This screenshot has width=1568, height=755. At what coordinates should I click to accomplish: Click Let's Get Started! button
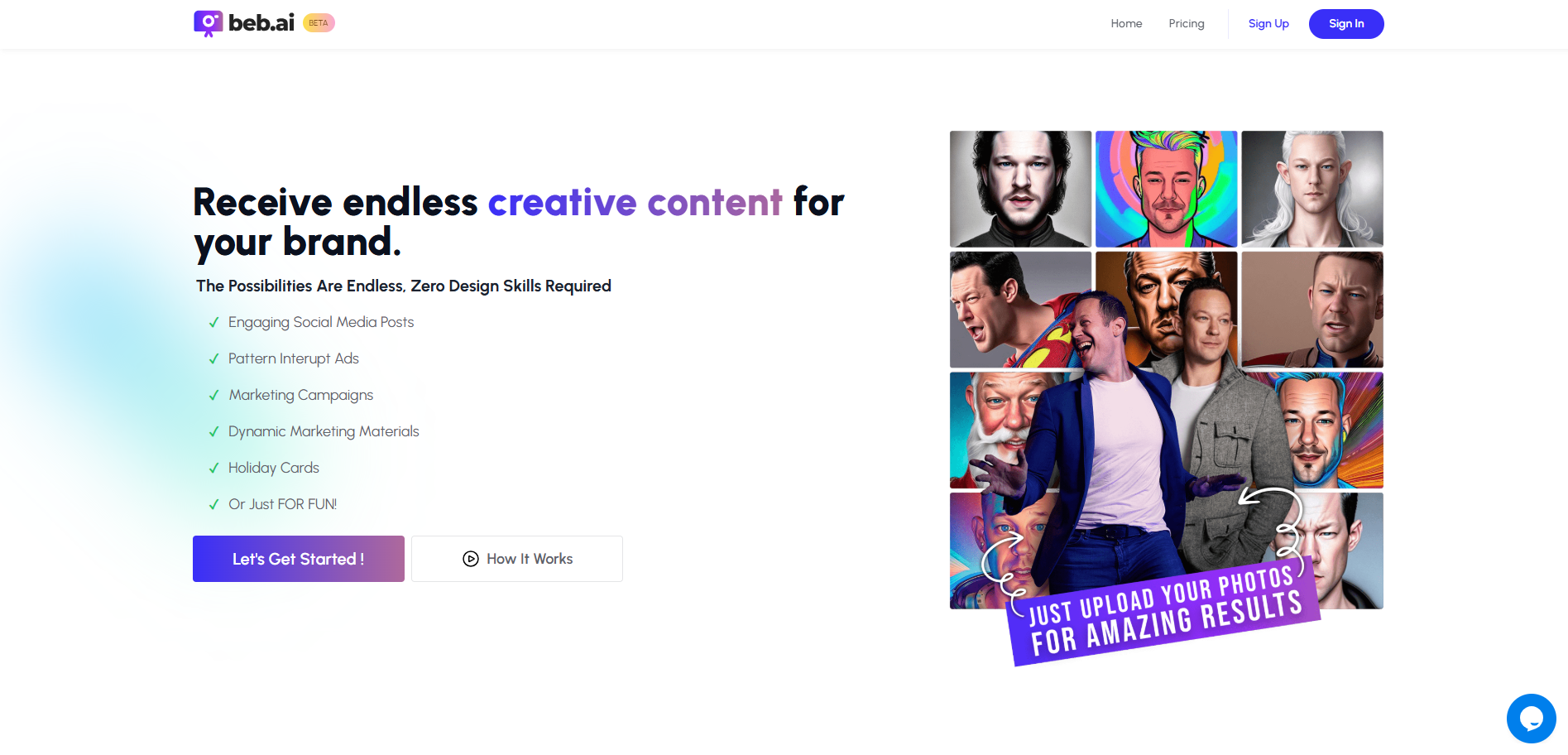tap(299, 559)
